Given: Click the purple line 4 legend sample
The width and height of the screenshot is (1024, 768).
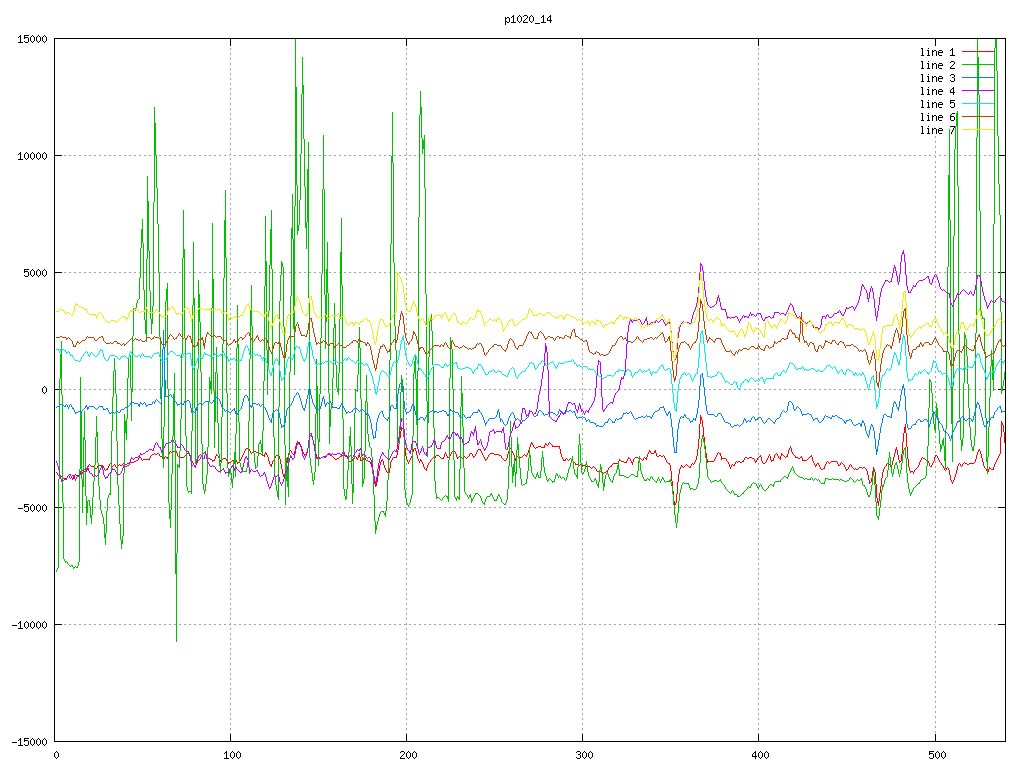Looking at the screenshot, I should [x=978, y=91].
